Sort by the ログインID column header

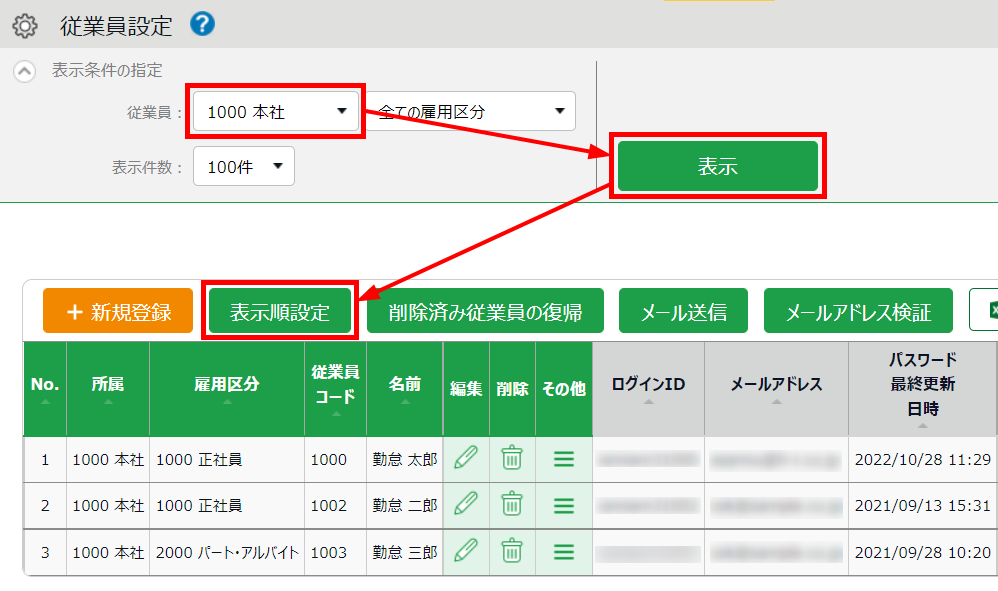(x=648, y=385)
